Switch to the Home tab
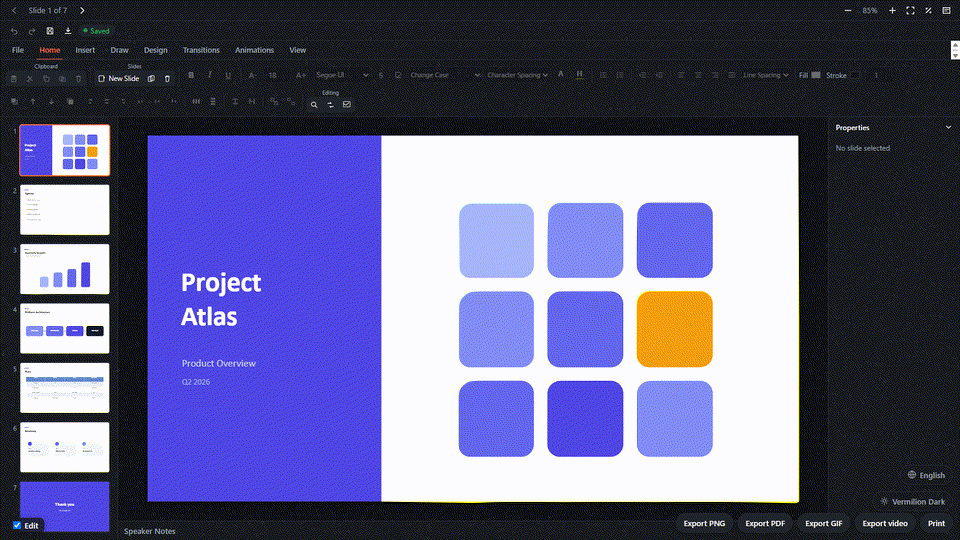 pyautogui.click(x=50, y=50)
